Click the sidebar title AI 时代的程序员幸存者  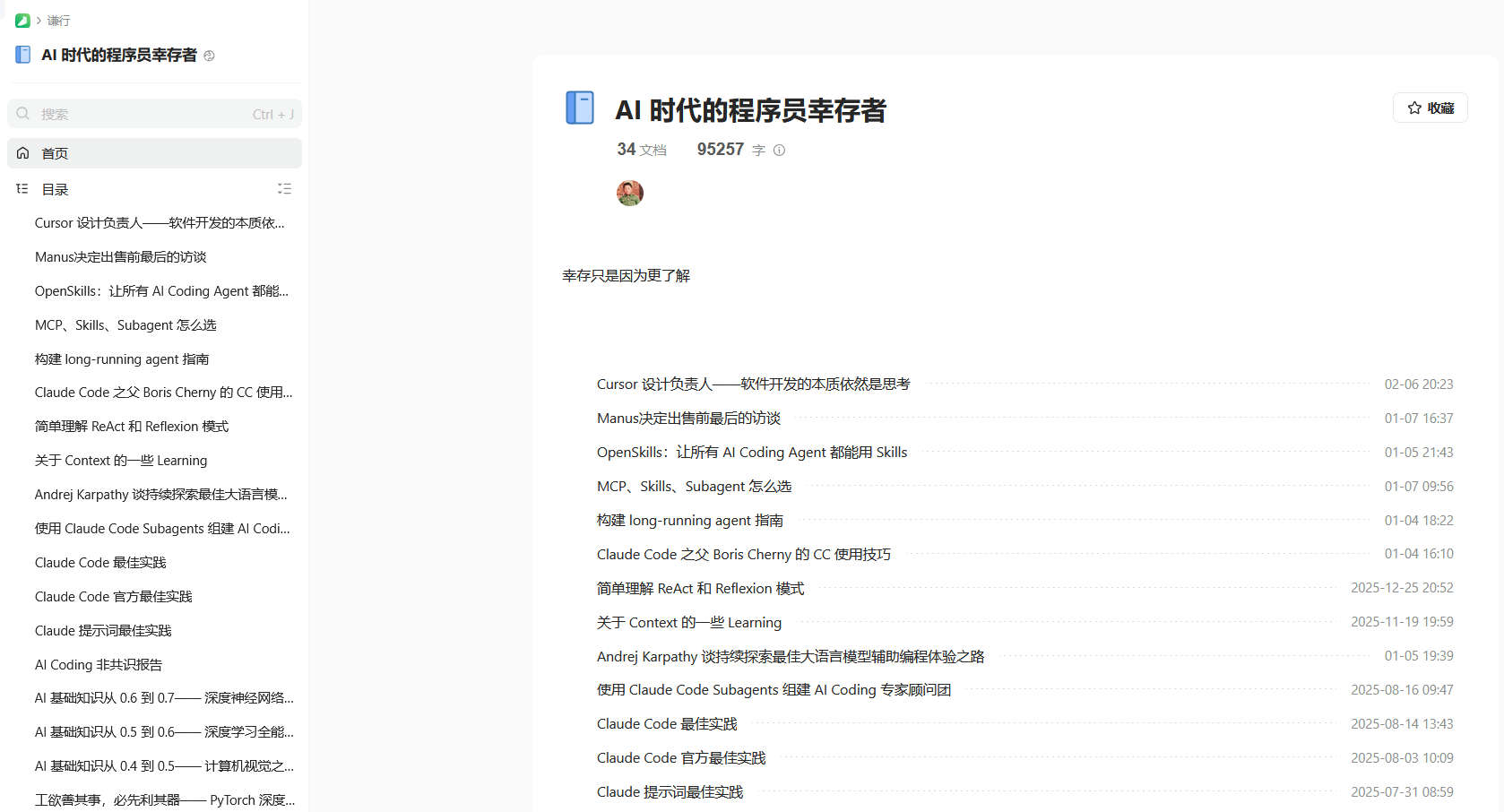119,56
